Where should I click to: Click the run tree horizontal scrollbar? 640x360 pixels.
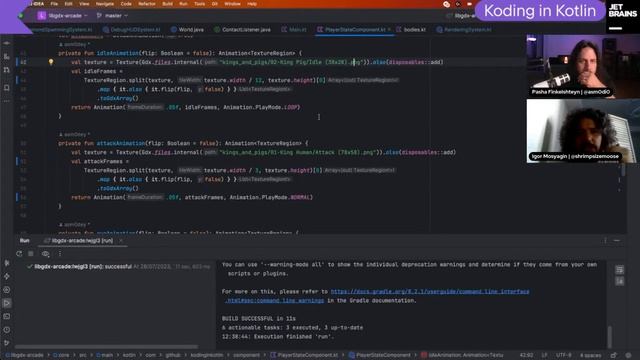pyautogui.click(x=106, y=347)
